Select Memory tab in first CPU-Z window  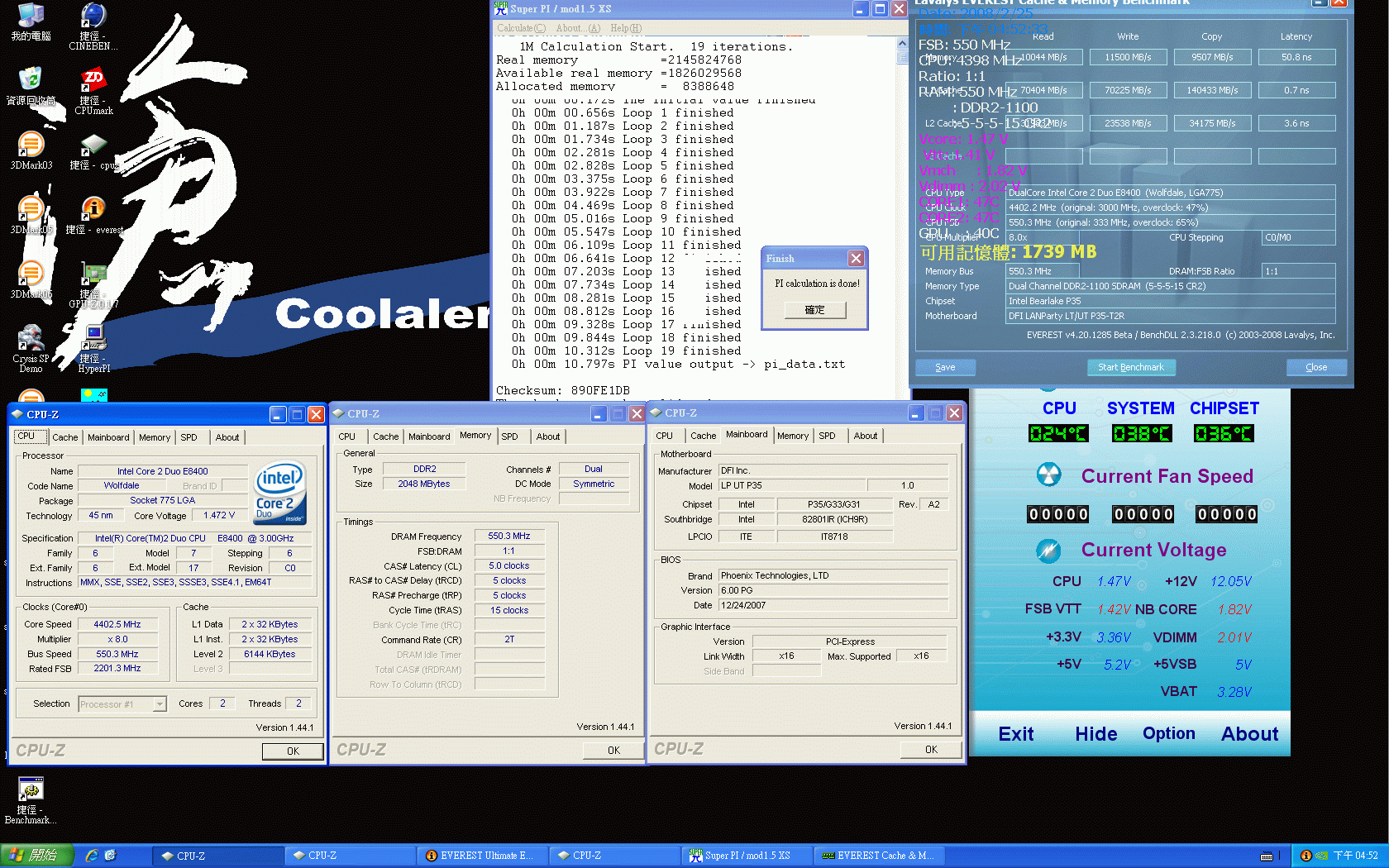(x=155, y=437)
